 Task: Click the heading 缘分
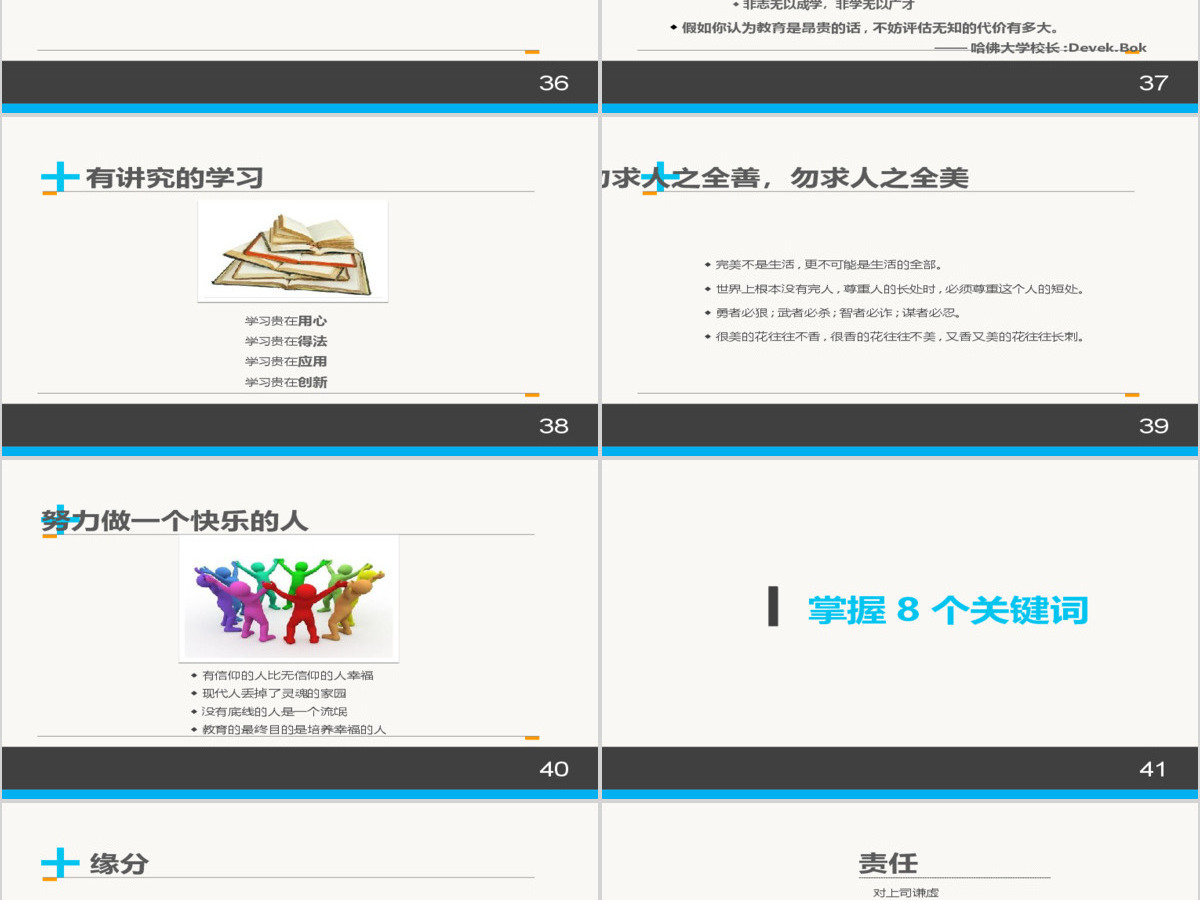coord(119,864)
